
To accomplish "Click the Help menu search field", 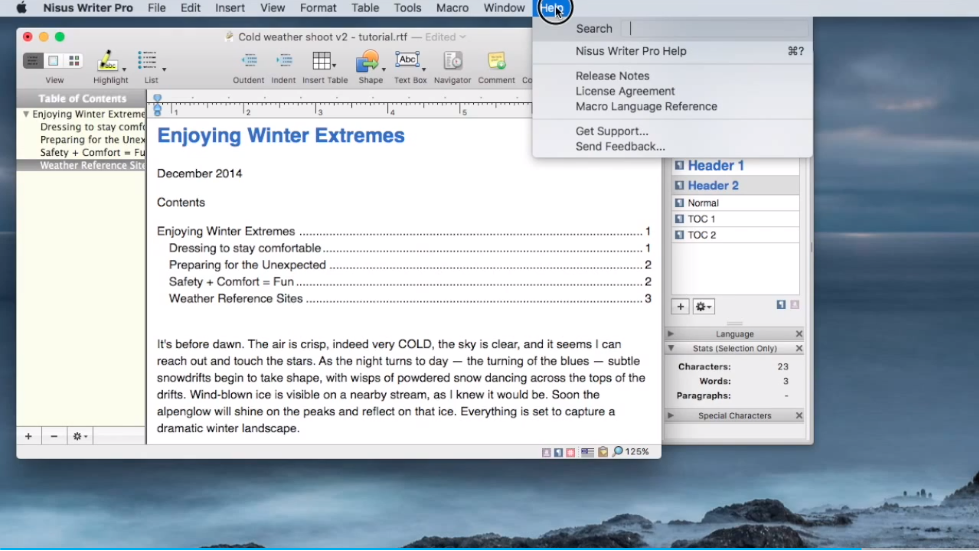I will click(x=716, y=29).
